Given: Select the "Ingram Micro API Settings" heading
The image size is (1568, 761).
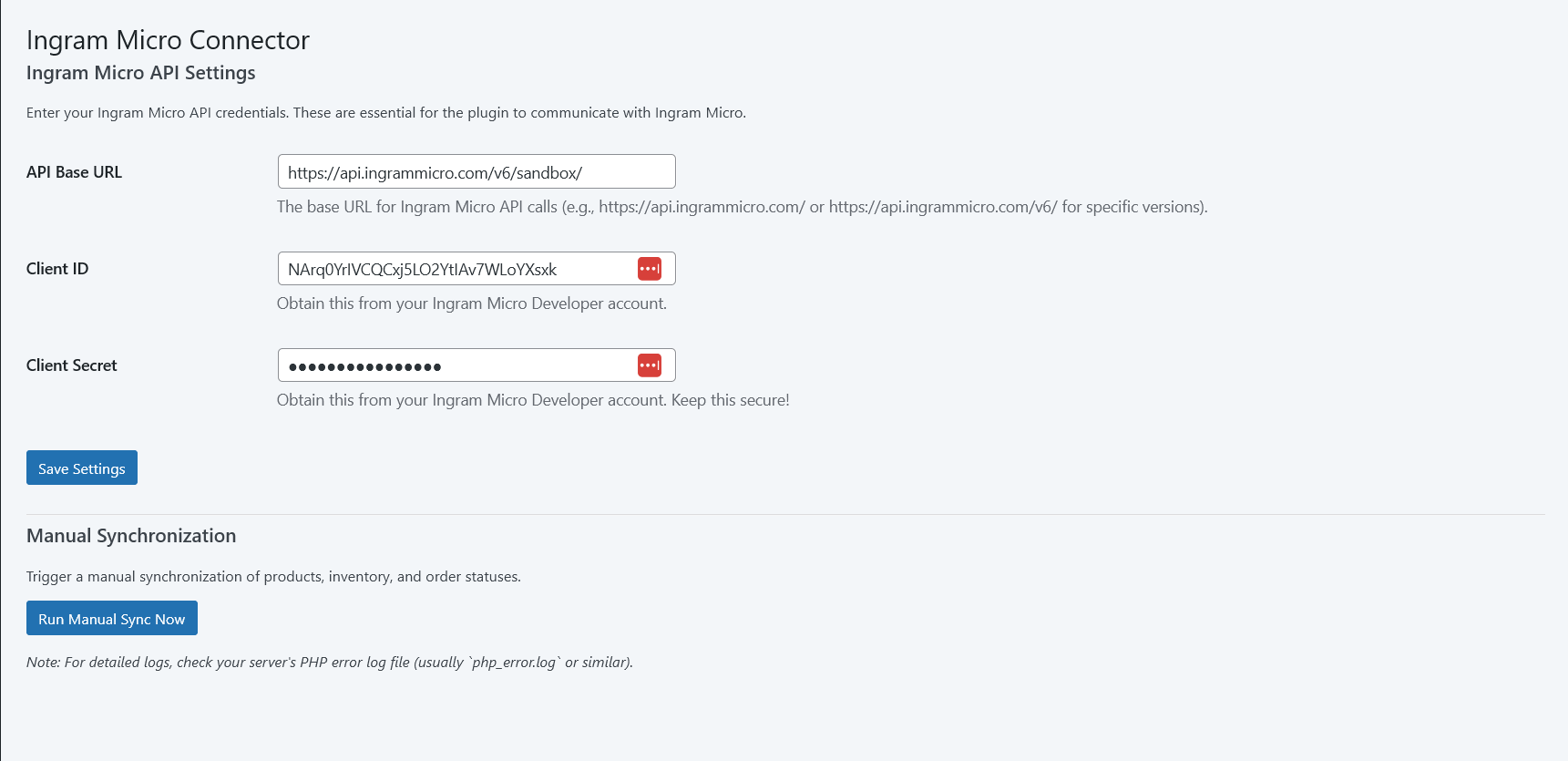Looking at the screenshot, I should [141, 73].
